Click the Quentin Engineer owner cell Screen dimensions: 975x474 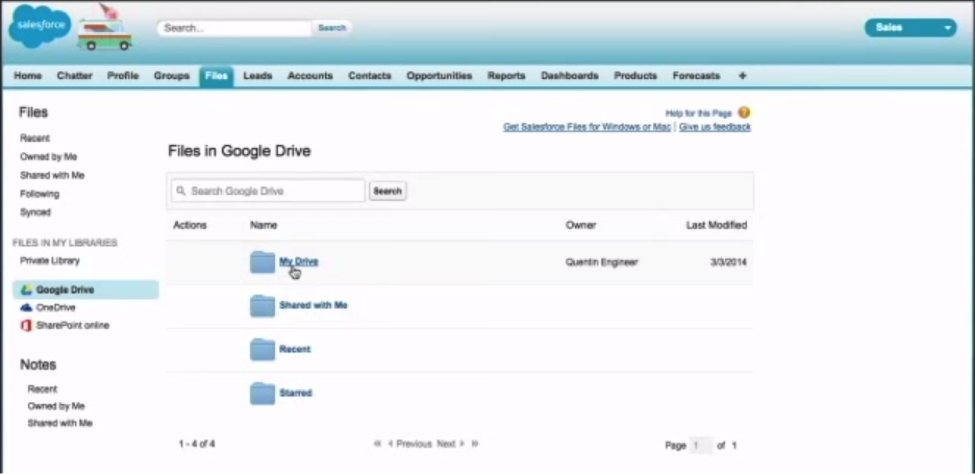click(x=602, y=263)
